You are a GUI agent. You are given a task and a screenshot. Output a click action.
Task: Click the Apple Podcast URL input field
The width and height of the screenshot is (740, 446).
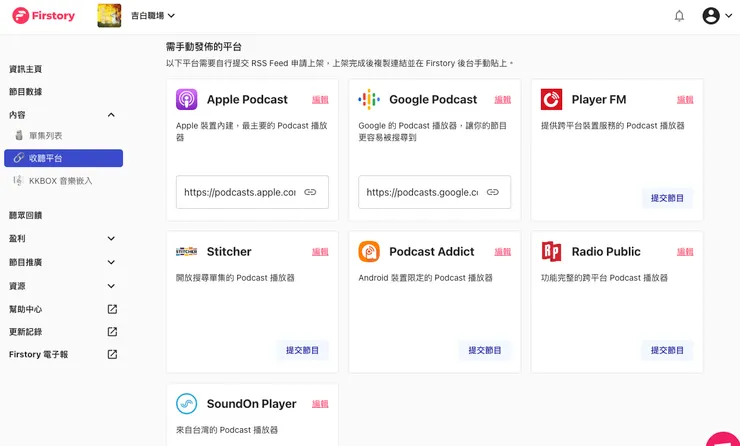pyautogui.click(x=252, y=192)
